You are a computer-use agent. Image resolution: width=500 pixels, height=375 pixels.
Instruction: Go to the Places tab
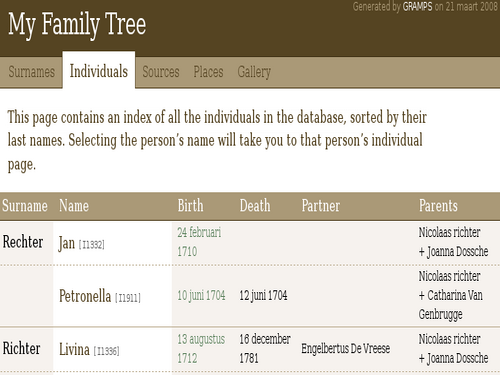pyautogui.click(x=208, y=72)
